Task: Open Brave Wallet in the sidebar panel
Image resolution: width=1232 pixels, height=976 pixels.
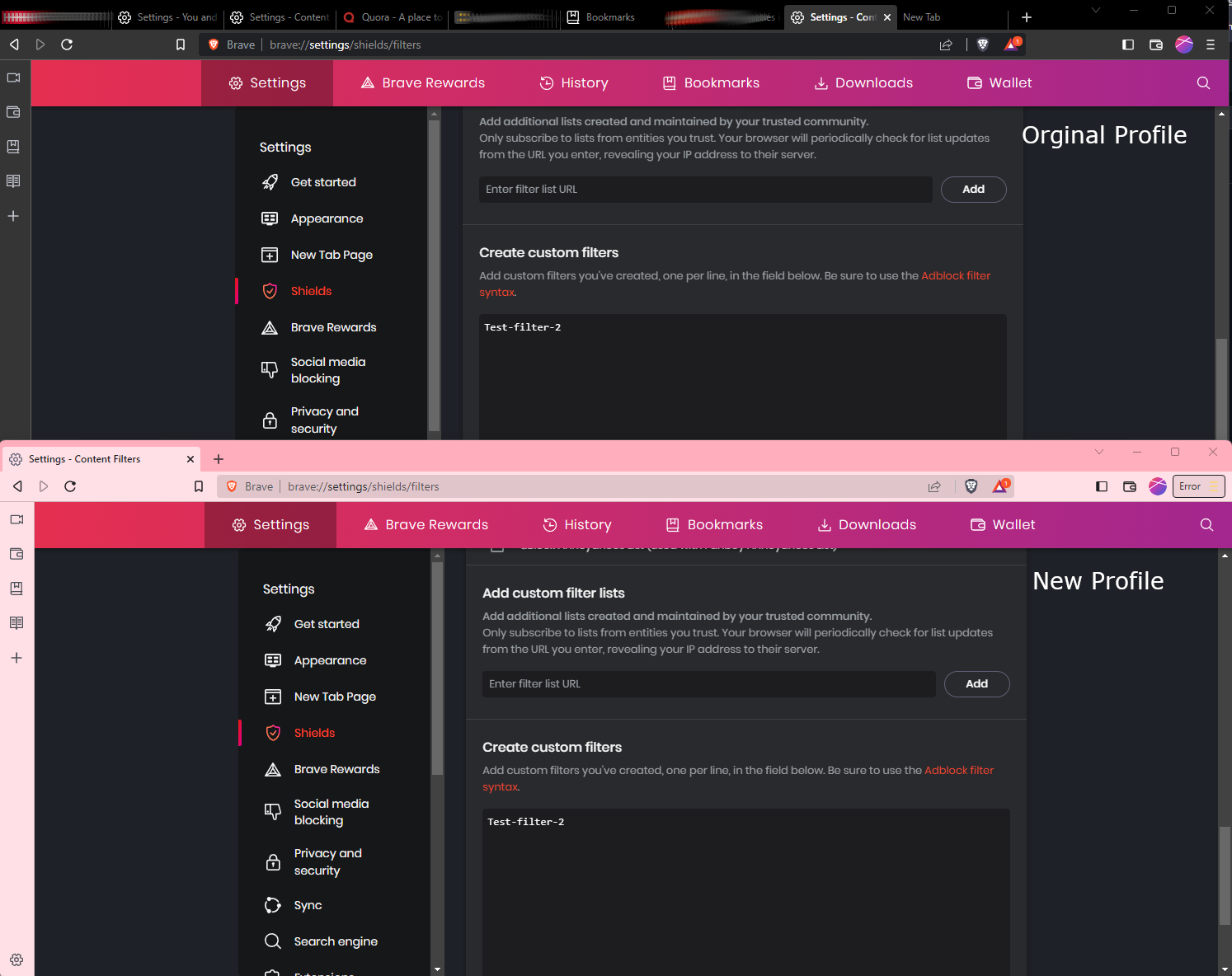Action: [x=13, y=112]
